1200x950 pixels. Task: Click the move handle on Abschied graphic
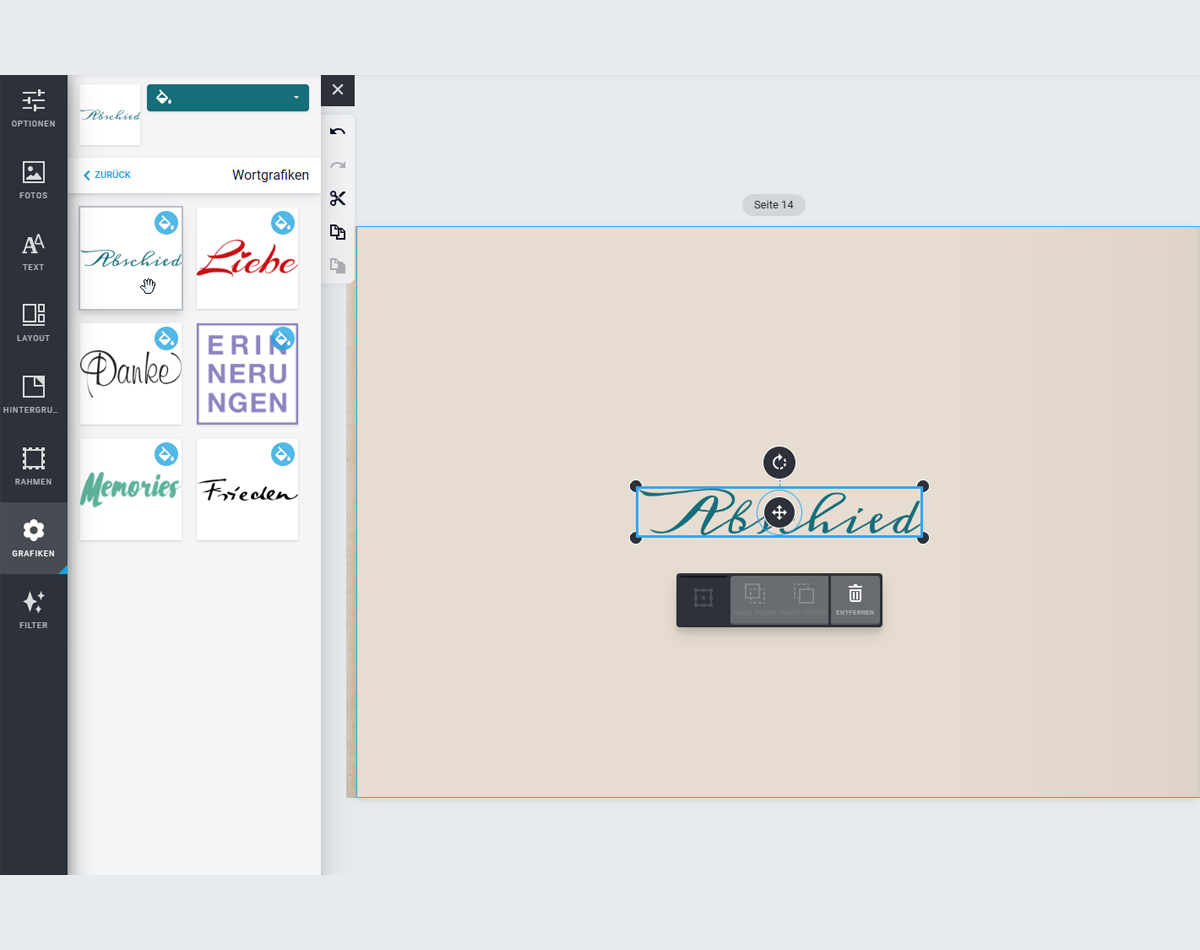point(779,513)
